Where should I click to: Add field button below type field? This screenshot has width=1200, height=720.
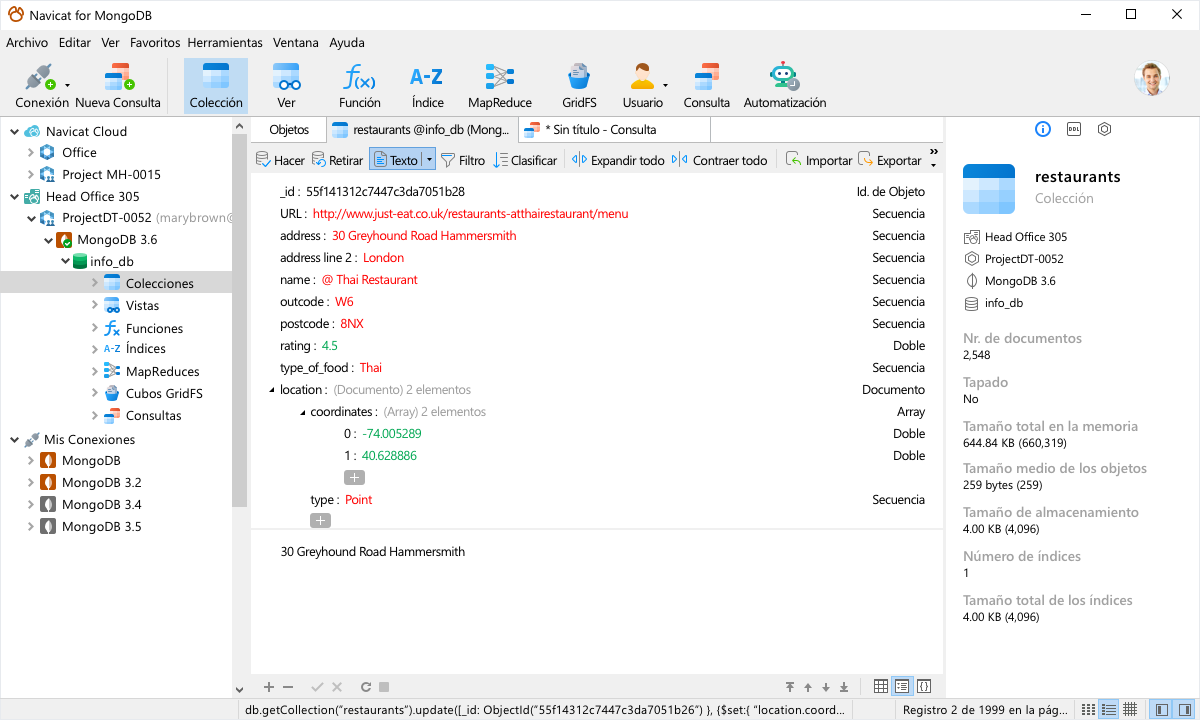(x=320, y=520)
